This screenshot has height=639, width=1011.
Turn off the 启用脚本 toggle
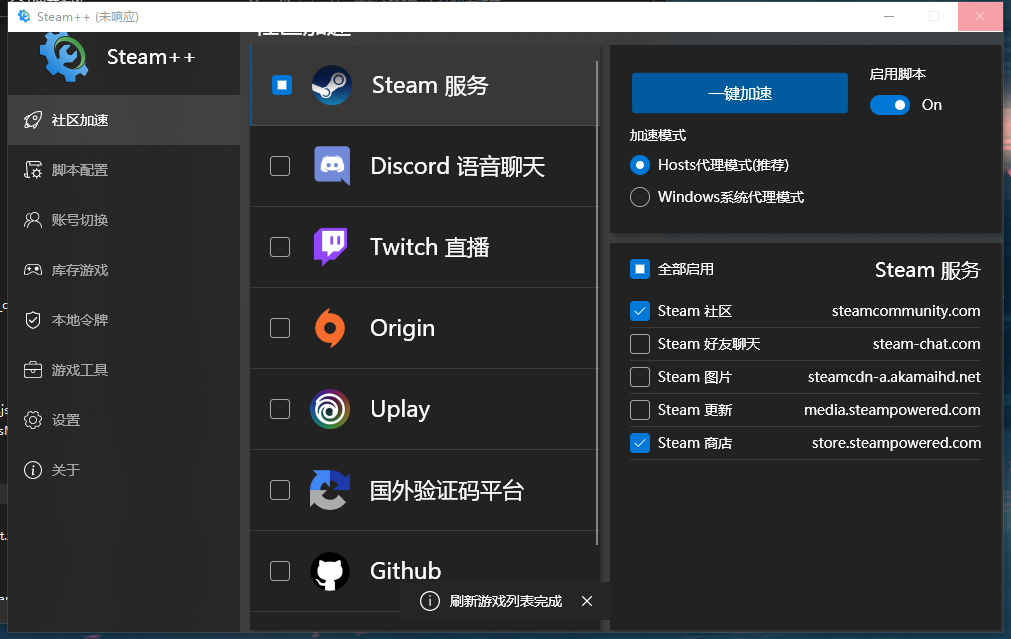(889, 105)
